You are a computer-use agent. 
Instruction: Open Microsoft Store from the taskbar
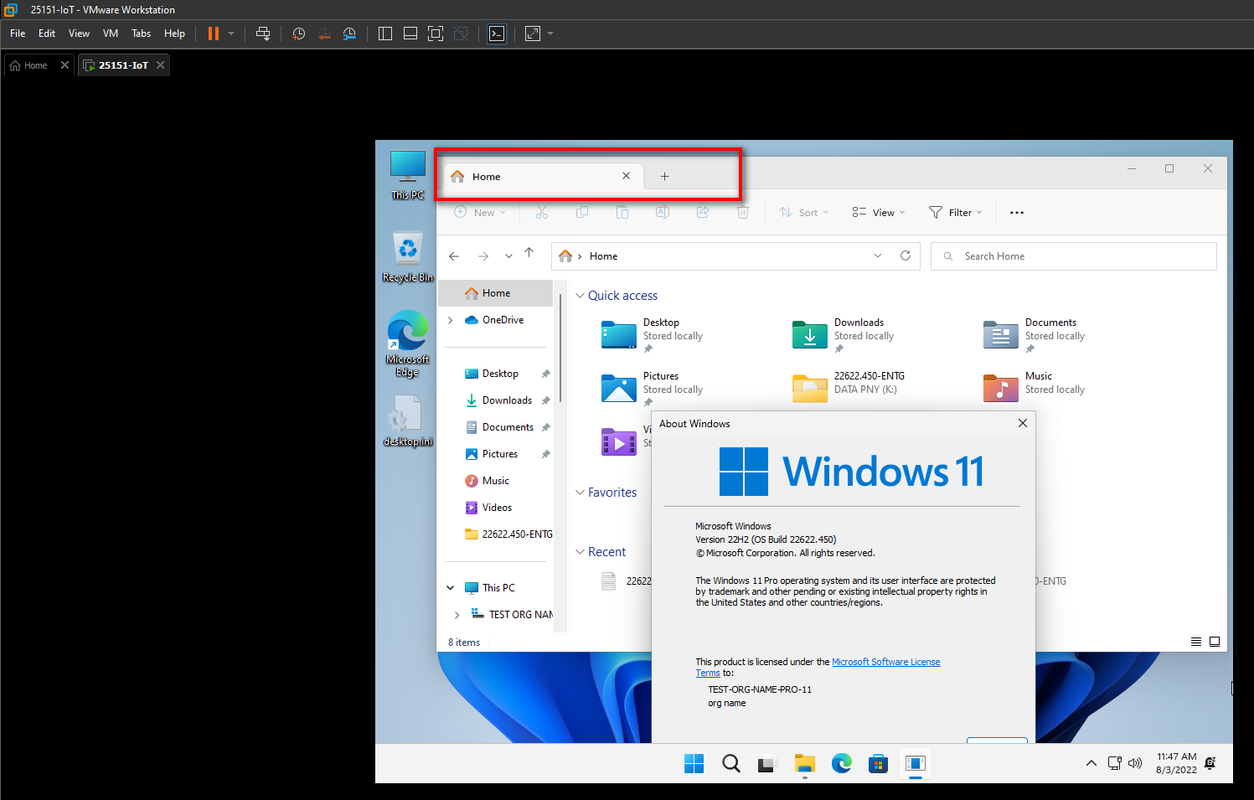[878, 764]
